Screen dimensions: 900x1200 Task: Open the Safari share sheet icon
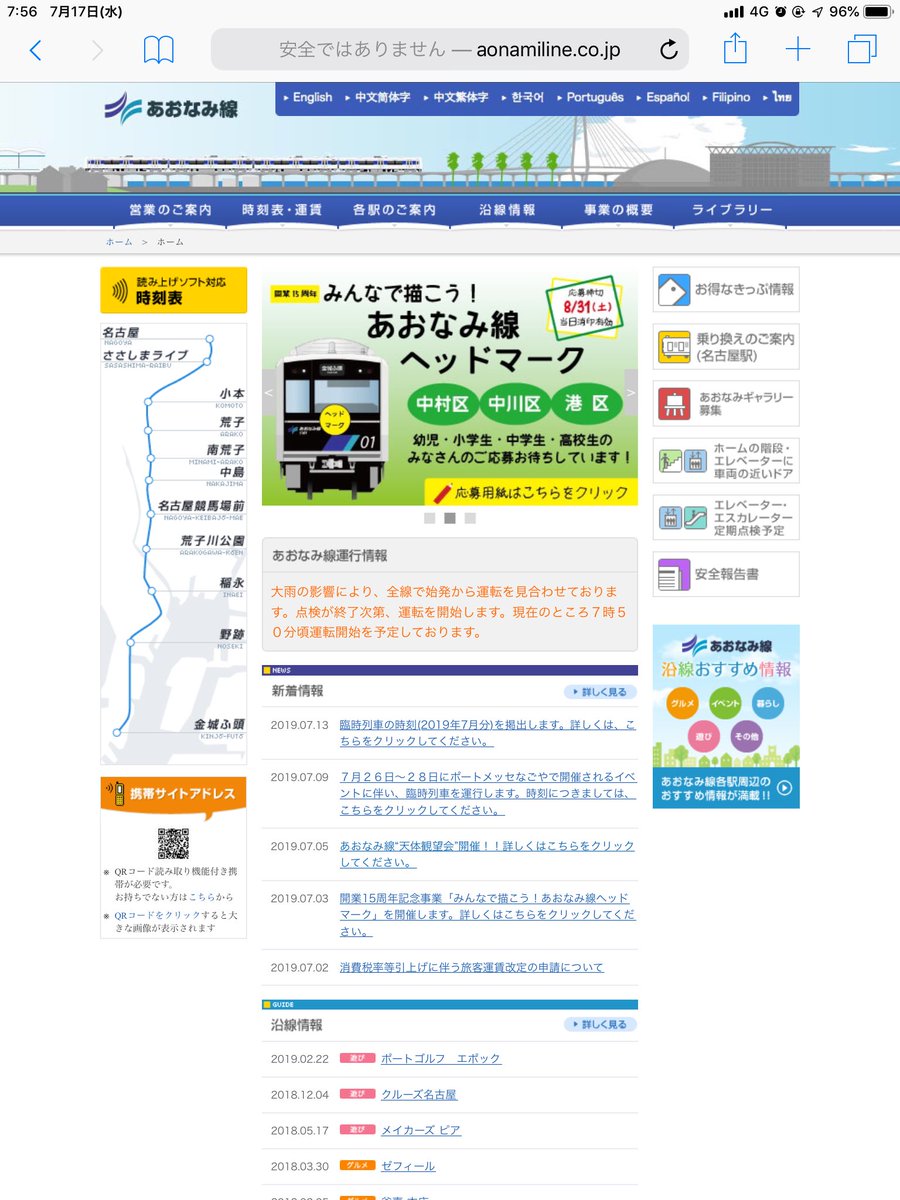click(735, 48)
